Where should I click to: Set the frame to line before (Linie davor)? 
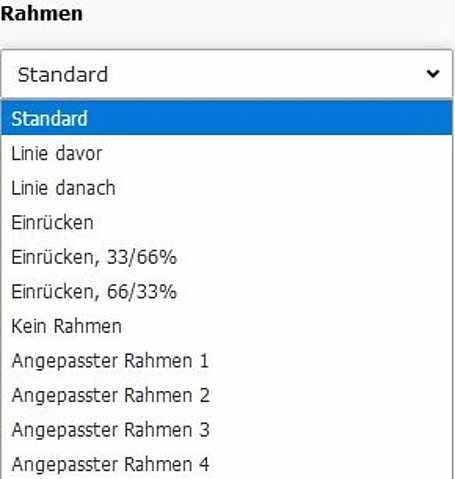point(227,153)
